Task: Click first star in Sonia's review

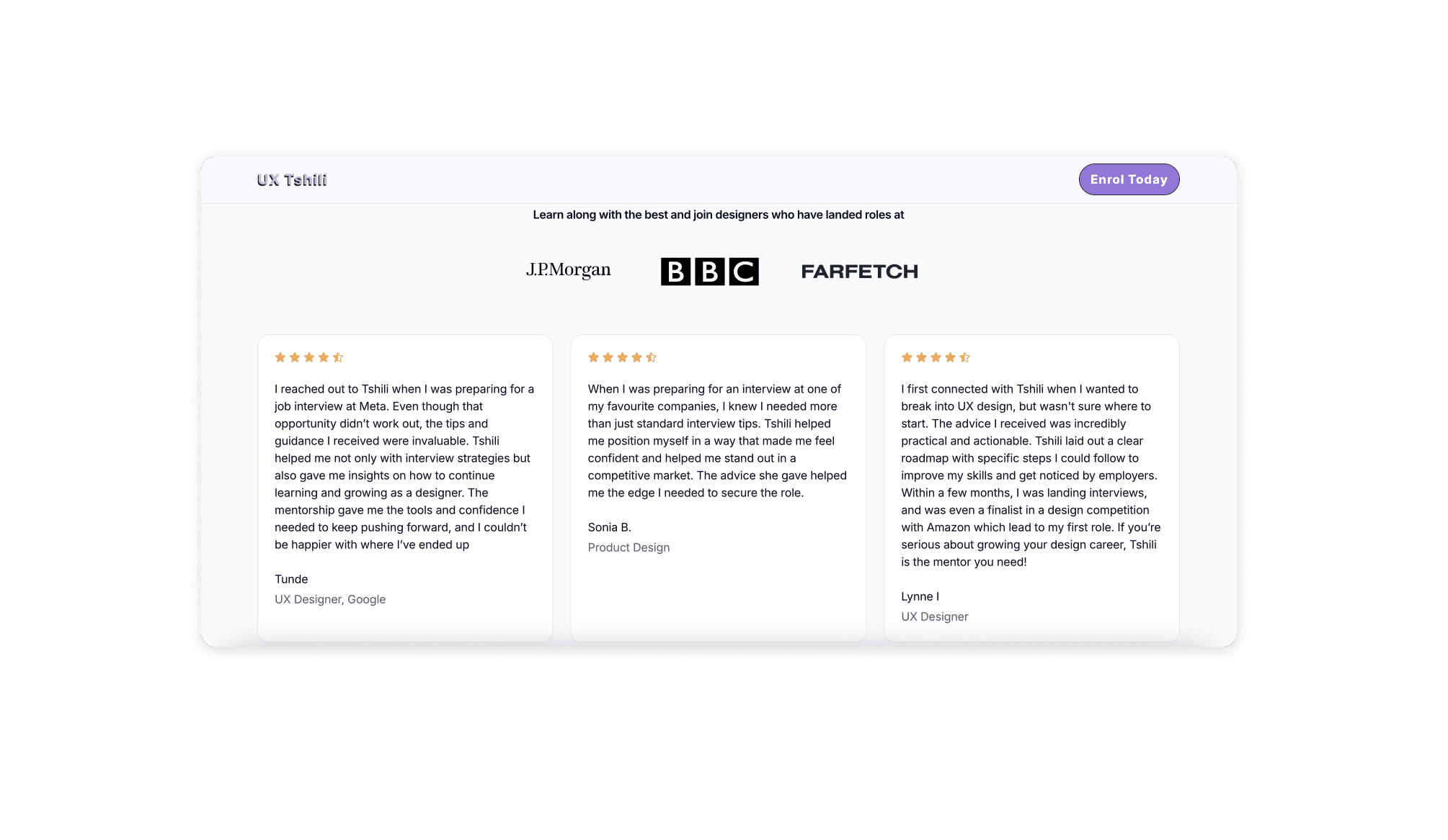Action: click(594, 357)
